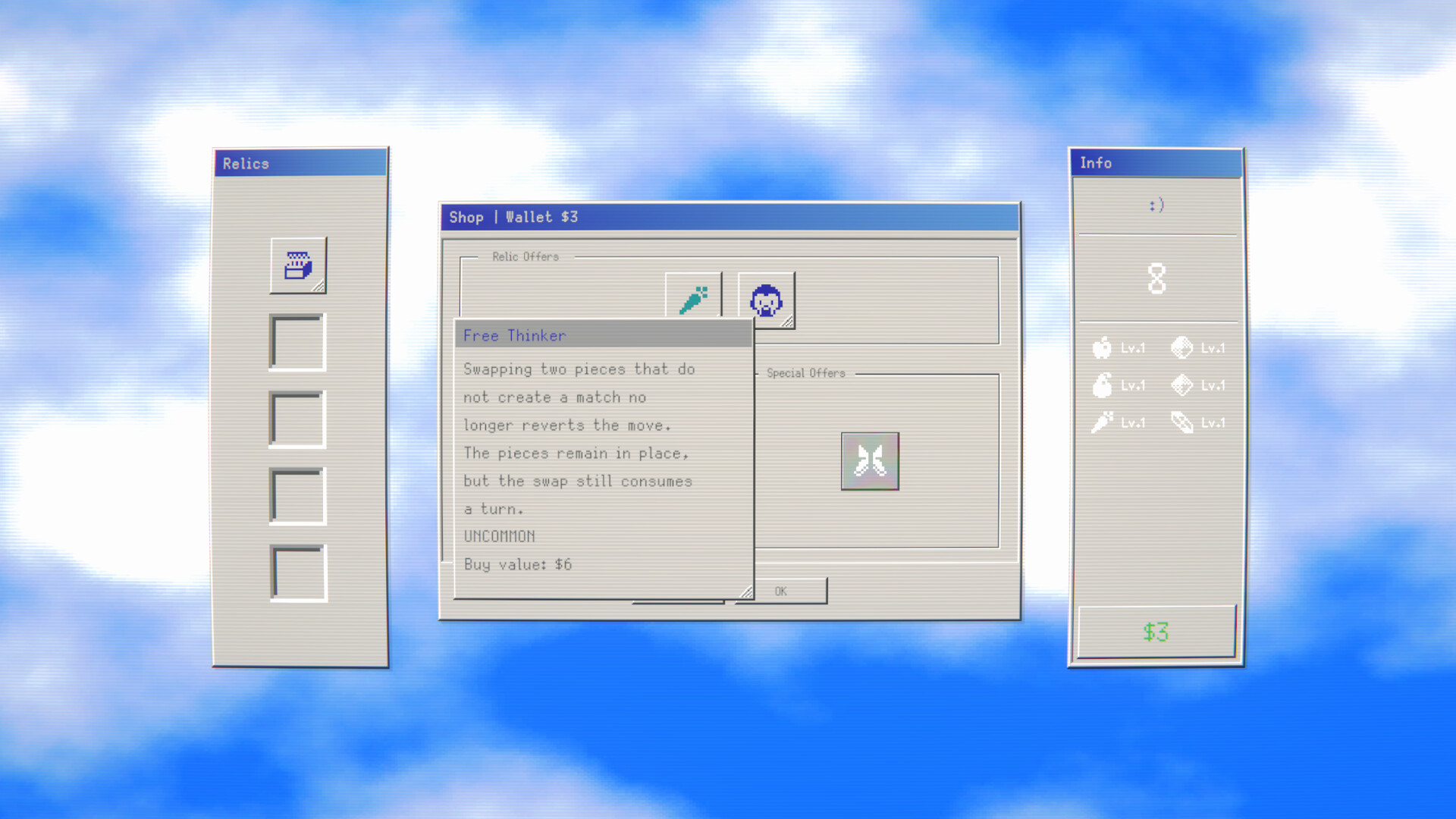Click the pear piece icon in Info

click(x=1102, y=385)
